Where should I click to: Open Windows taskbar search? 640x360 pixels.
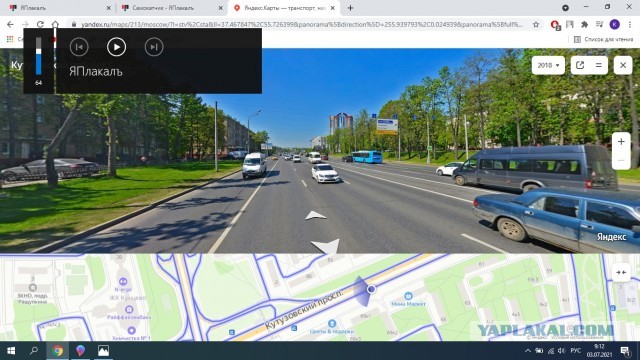coord(34,351)
